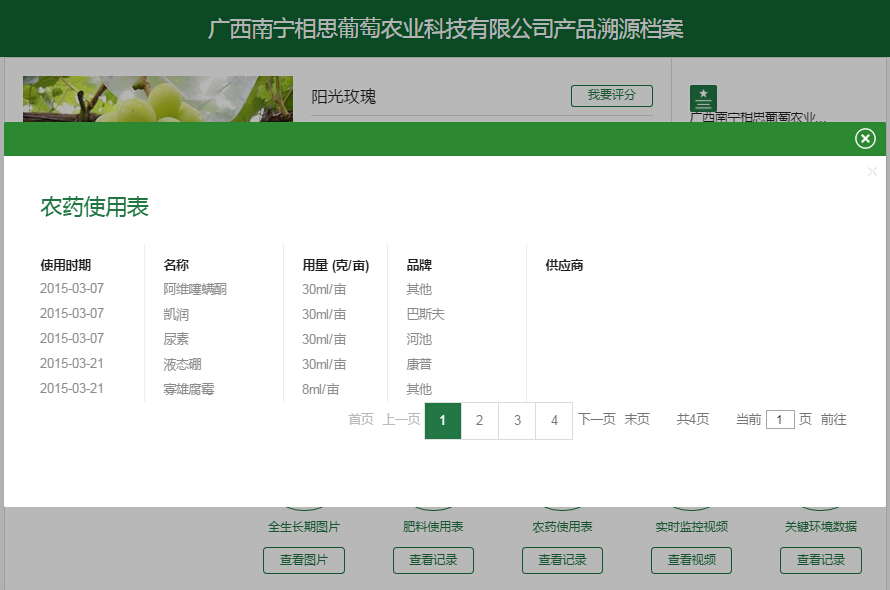Open 查看记录 under 肥料使用表

pos(433,560)
